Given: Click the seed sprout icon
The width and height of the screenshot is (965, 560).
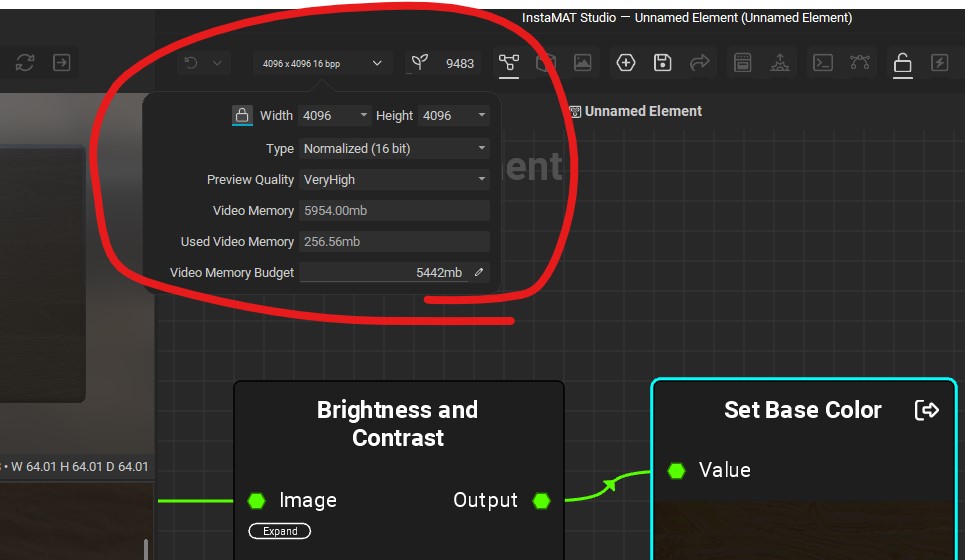Looking at the screenshot, I should click(420, 63).
